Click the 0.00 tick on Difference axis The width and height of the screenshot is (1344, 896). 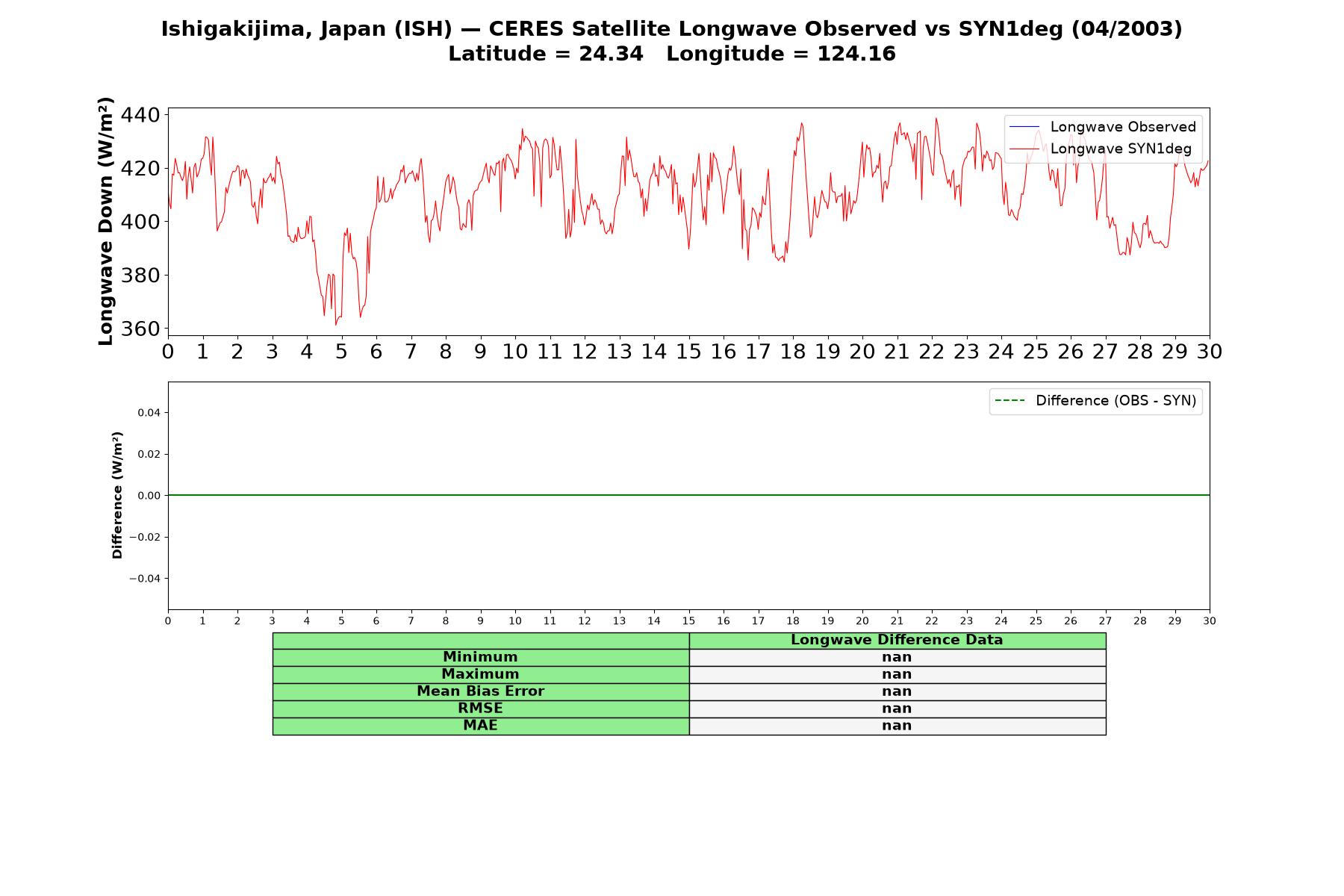pyautogui.click(x=149, y=496)
